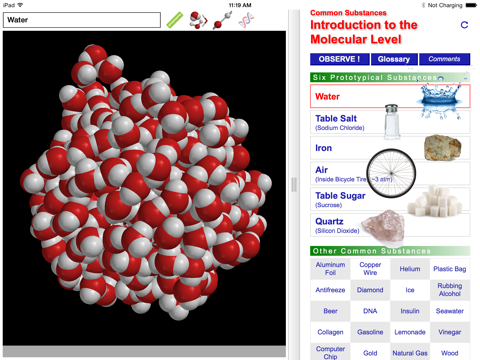Screen dimensions: 480x360
Task: Click the Water substance name field
Action: coord(82,20)
